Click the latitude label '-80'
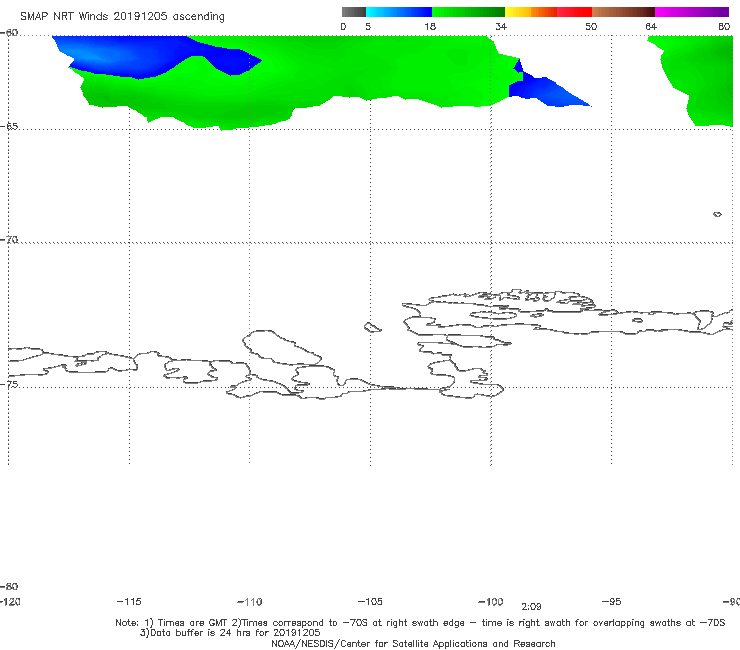 [9, 586]
